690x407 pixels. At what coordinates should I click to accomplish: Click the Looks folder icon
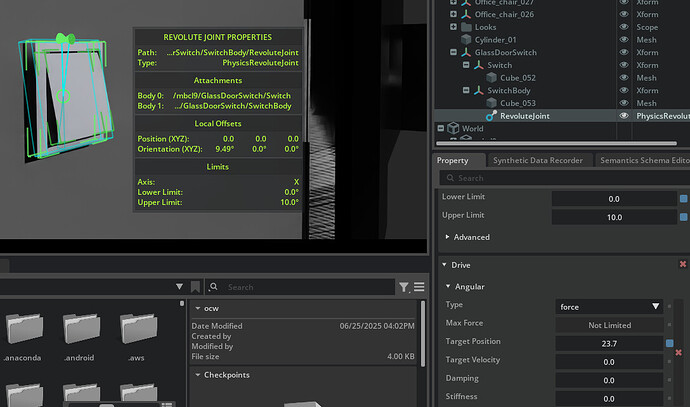point(466,27)
